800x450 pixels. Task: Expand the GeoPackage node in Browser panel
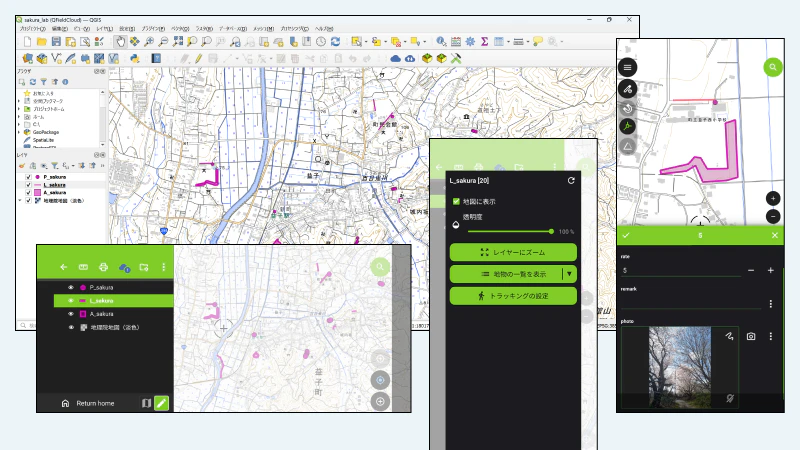click(20, 132)
